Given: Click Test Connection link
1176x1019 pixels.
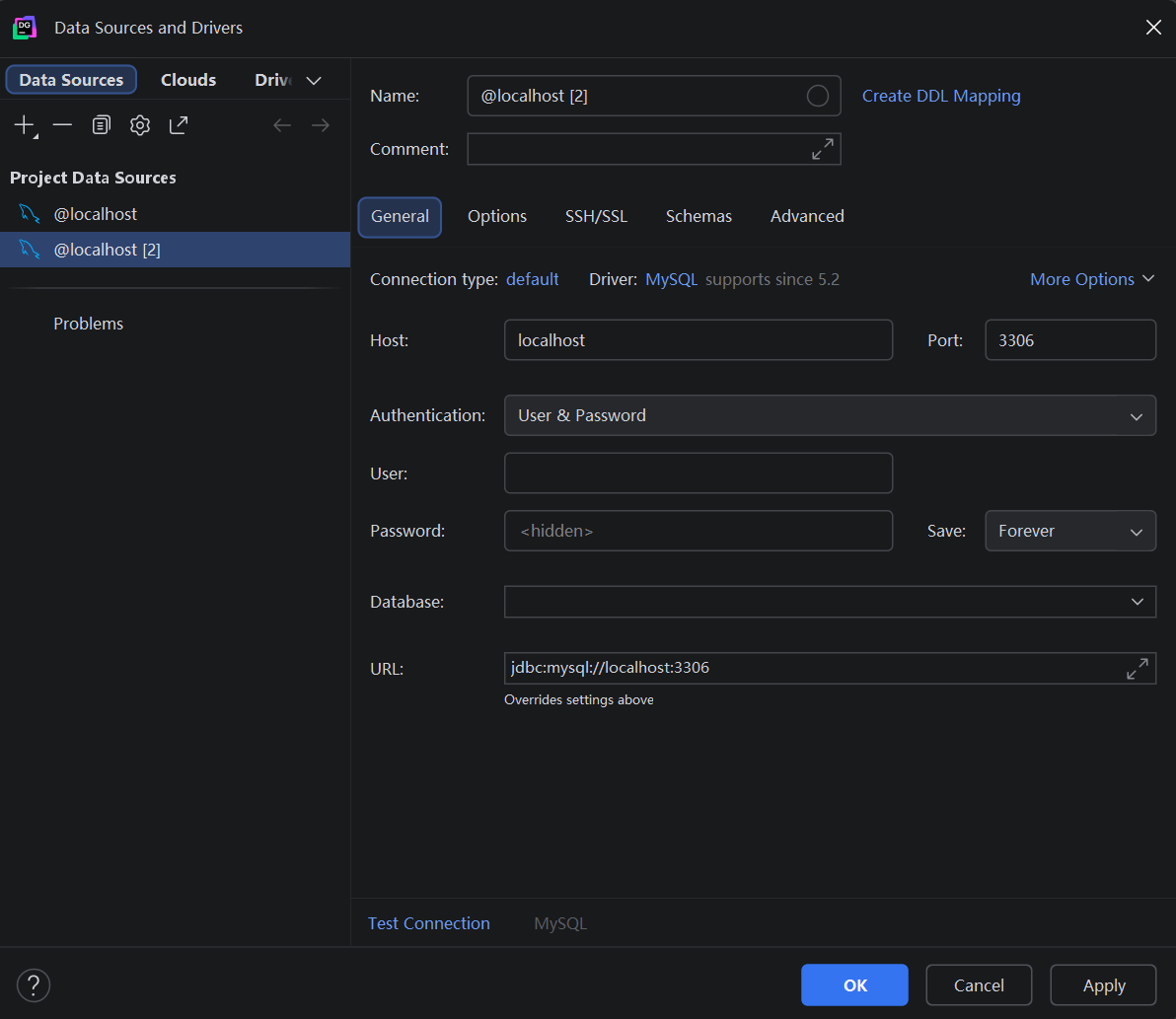Looking at the screenshot, I should pyautogui.click(x=429, y=923).
